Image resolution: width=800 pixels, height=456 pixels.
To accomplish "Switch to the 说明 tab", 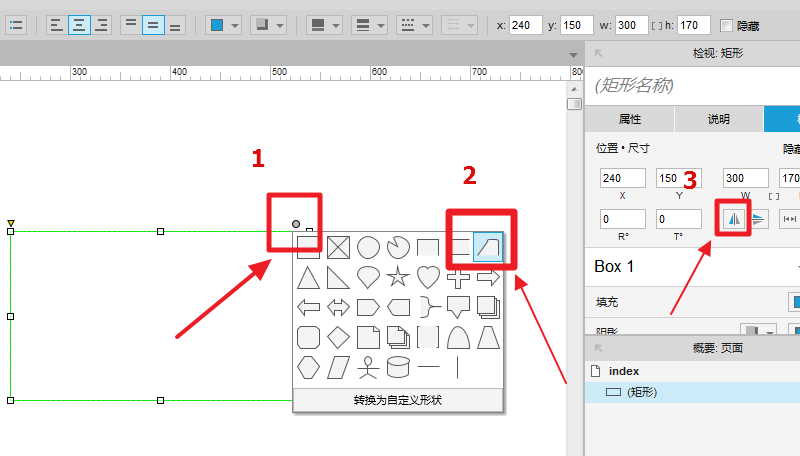I will tap(719, 119).
